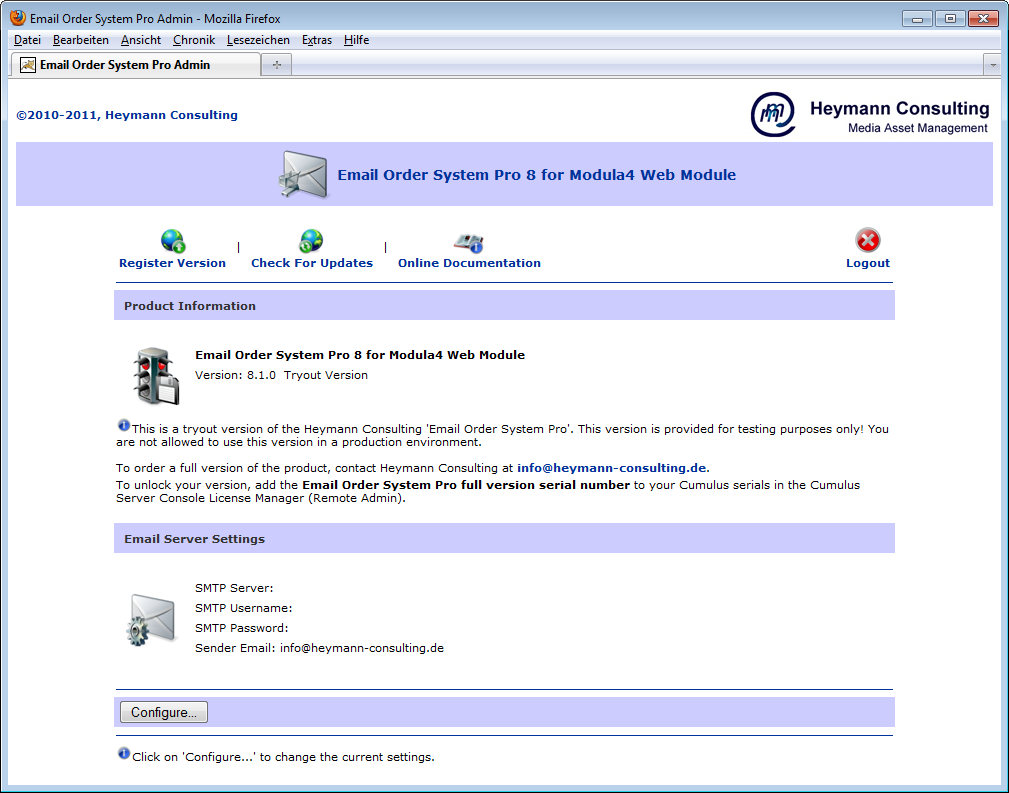The width and height of the screenshot is (1009, 793).
Task: Open a new tab with plus button
Action: pyautogui.click(x=277, y=65)
